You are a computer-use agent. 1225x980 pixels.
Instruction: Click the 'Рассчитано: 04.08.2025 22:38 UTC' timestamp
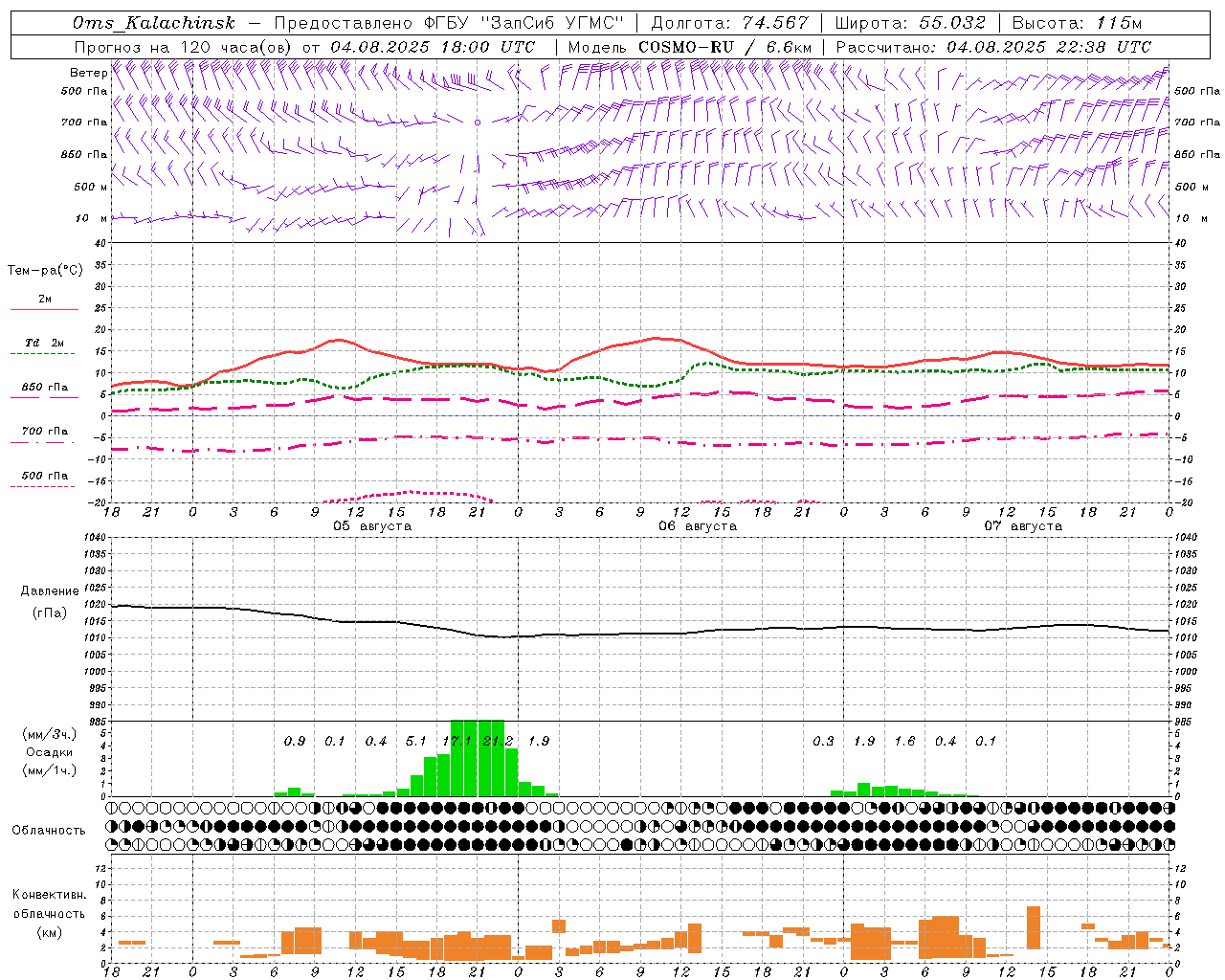[993, 47]
